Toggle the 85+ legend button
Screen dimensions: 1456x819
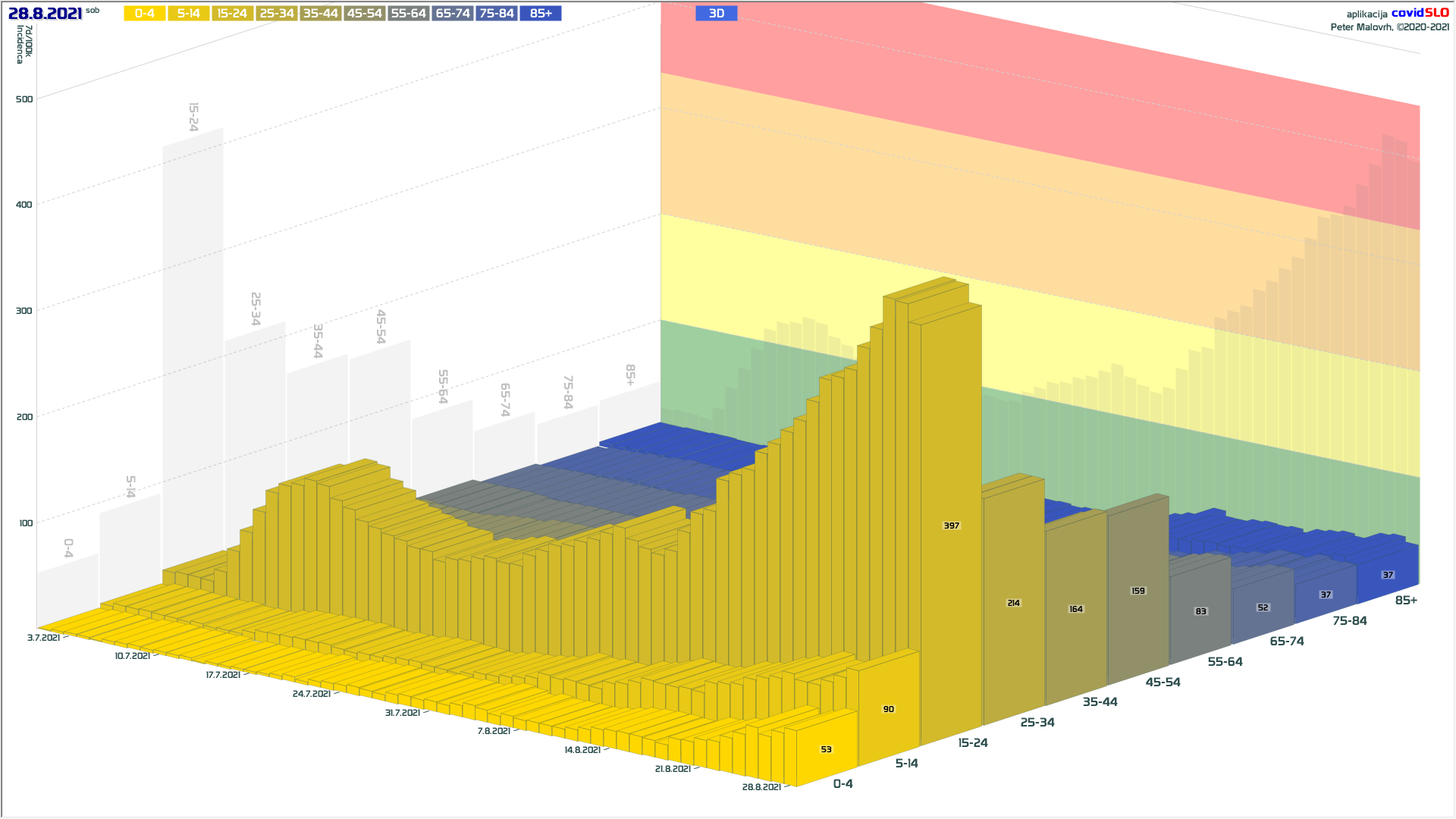541,14
